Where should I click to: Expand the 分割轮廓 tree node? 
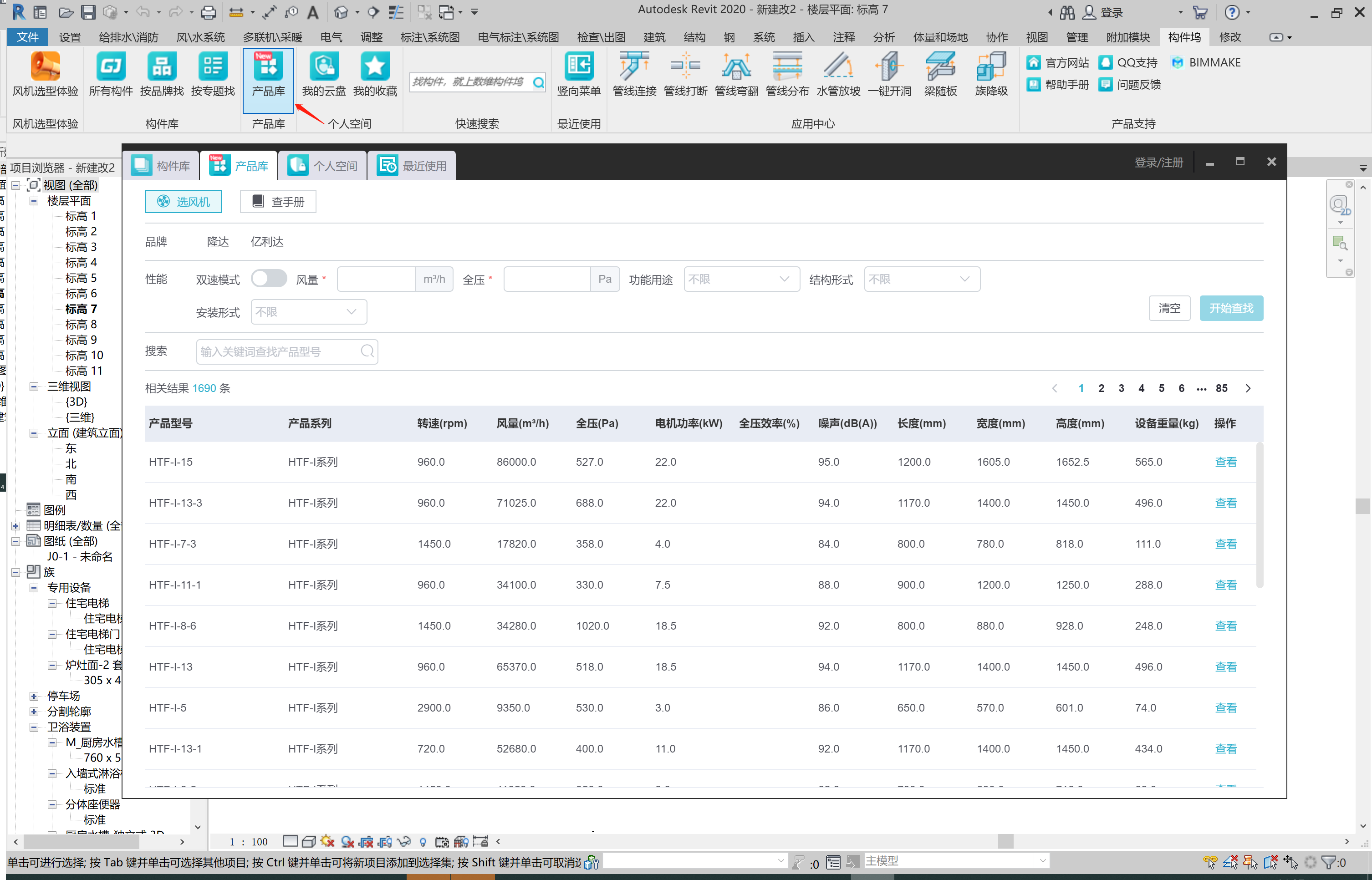(x=34, y=712)
